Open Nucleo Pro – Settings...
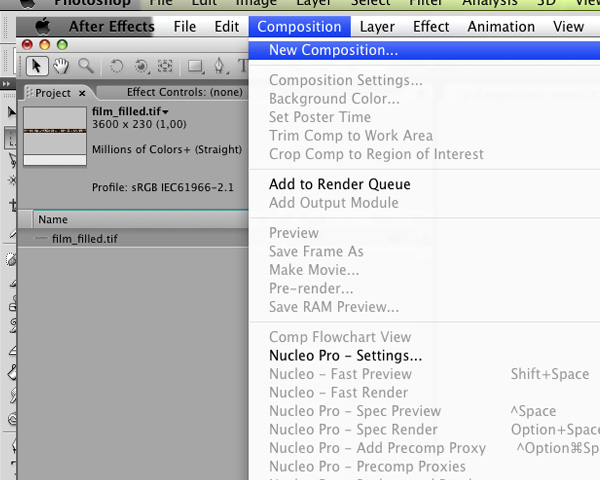 pos(345,355)
